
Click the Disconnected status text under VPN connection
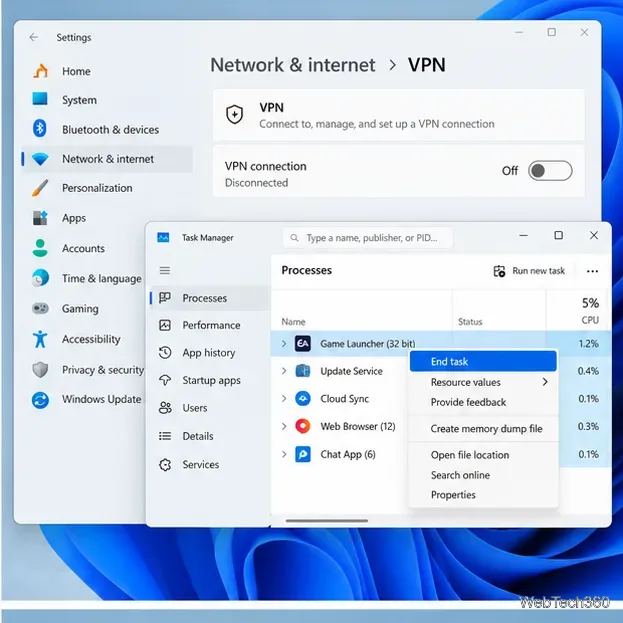click(x=256, y=183)
